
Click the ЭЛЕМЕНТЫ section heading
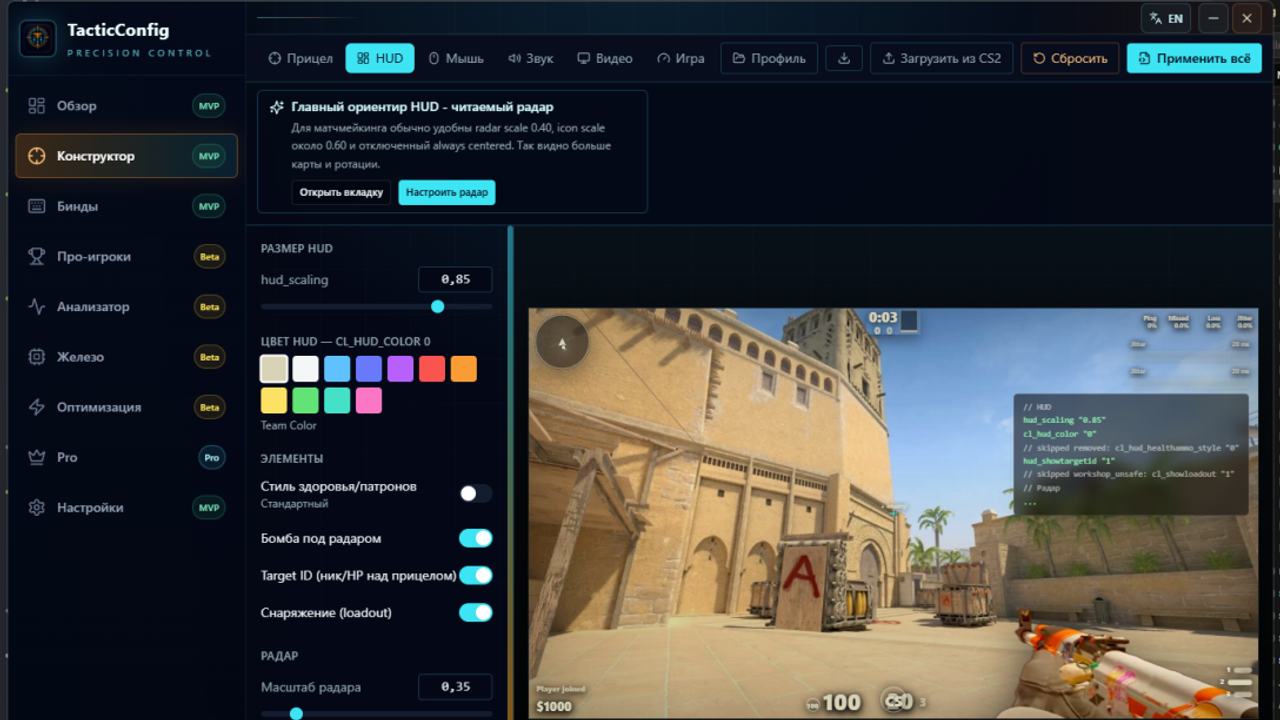[292, 458]
